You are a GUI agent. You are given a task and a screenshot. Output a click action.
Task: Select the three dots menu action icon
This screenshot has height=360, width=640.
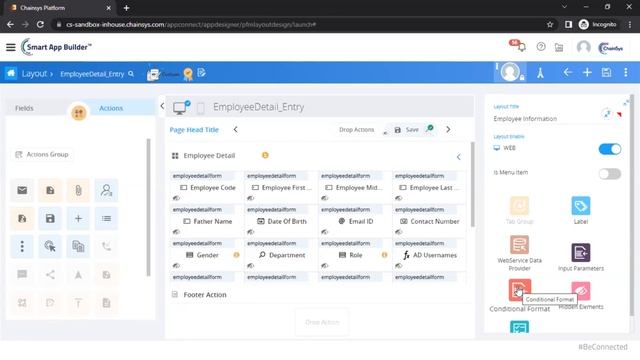pyautogui.click(x=22, y=247)
